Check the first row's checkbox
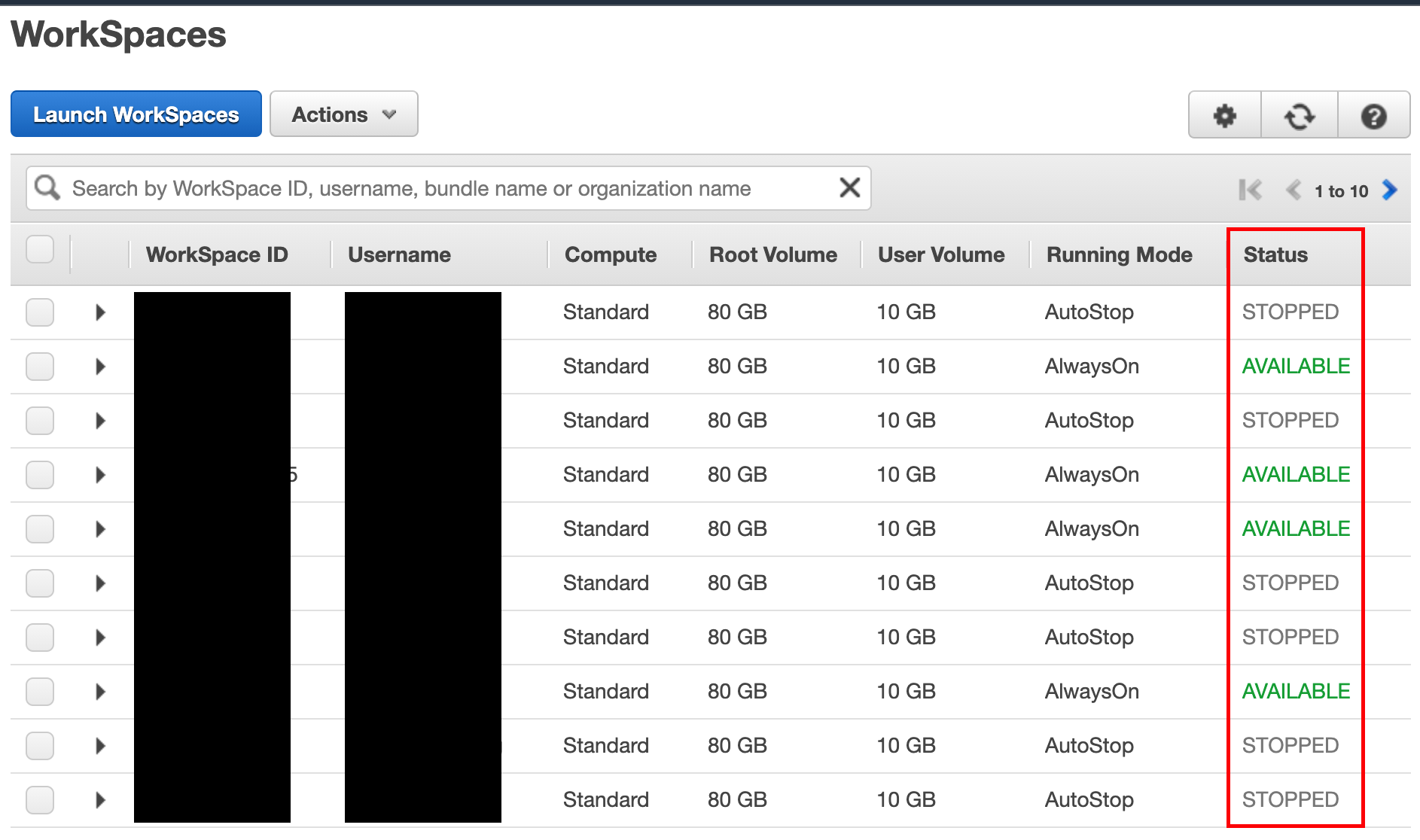The image size is (1420, 840). [x=40, y=312]
